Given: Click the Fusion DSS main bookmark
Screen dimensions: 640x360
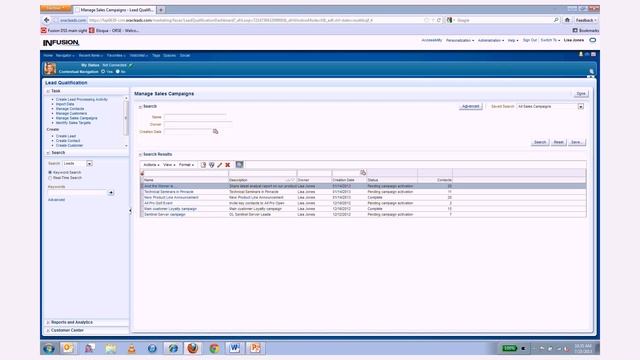Looking at the screenshot, I should pos(64,31).
